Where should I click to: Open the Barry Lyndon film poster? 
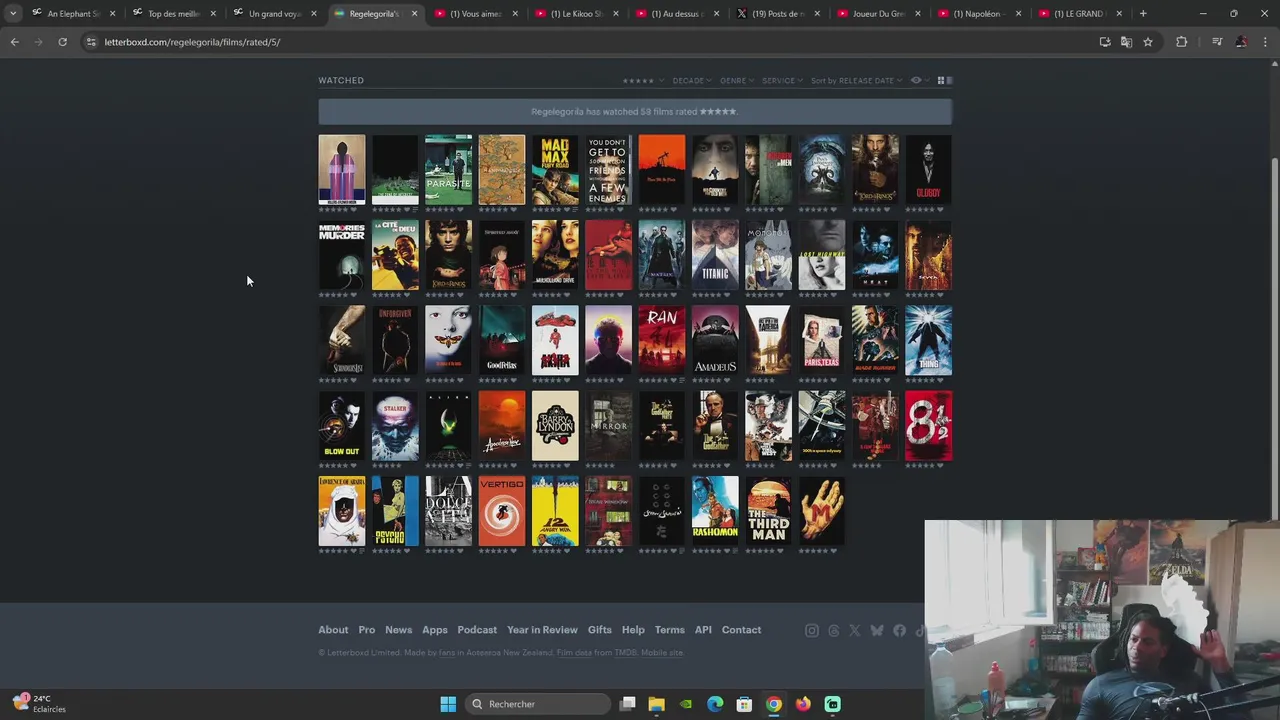pos(555,426)
